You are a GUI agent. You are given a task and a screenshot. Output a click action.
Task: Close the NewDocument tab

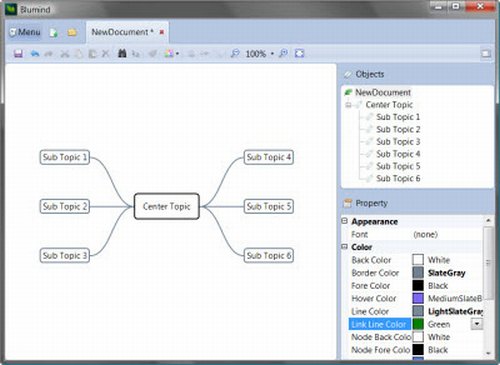click(162, 32)
